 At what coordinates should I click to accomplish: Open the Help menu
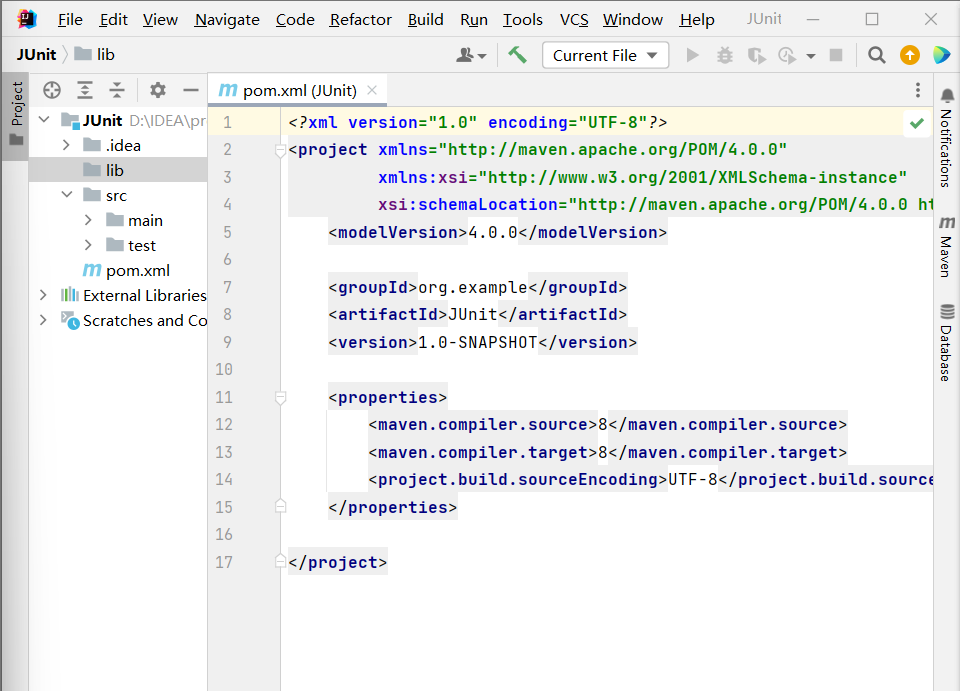[697, 20]
